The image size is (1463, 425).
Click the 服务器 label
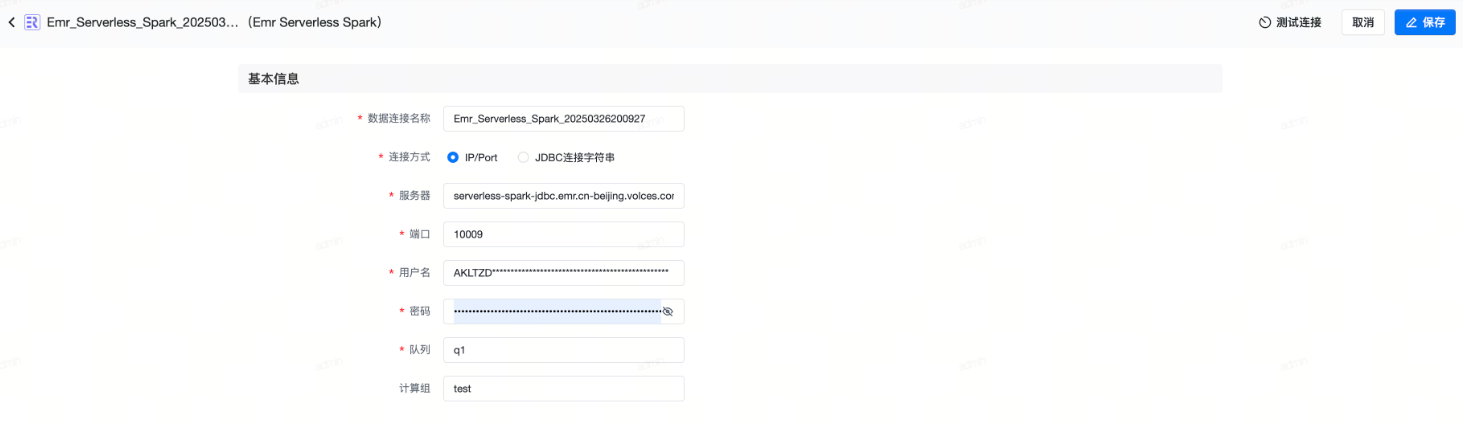point(414,196)
